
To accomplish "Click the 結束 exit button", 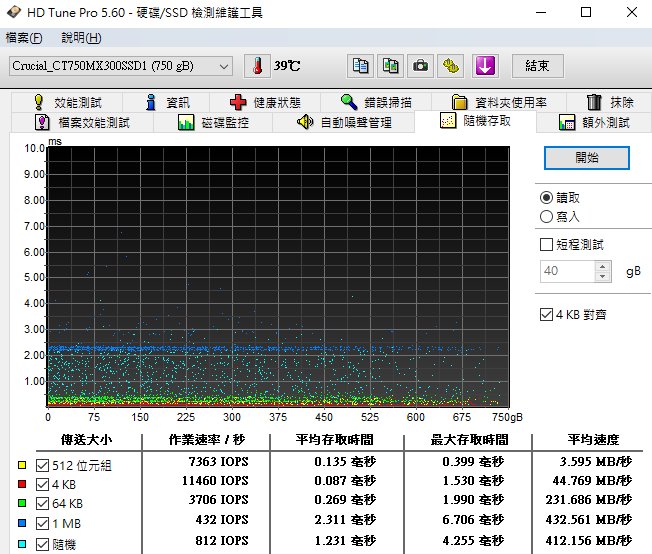I will point(537,66).
